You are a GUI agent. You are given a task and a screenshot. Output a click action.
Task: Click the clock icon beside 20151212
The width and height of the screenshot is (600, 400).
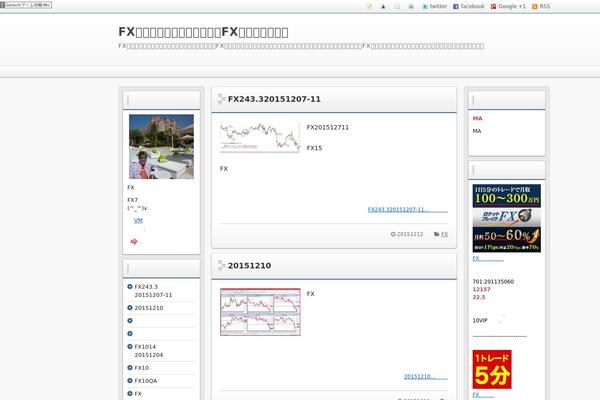click(393, 234)
